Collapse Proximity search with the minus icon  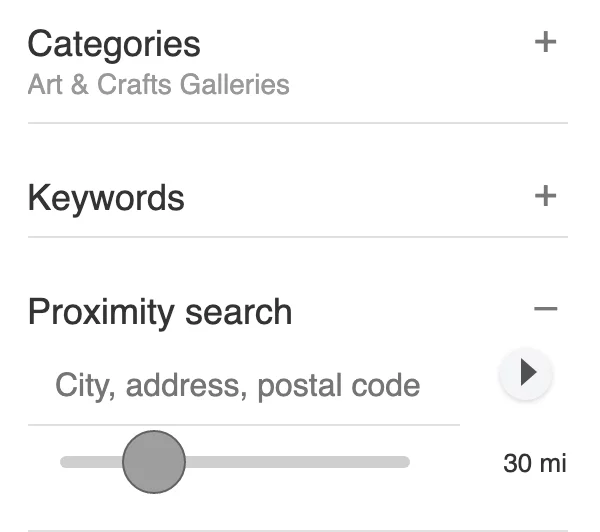[545, 310]
